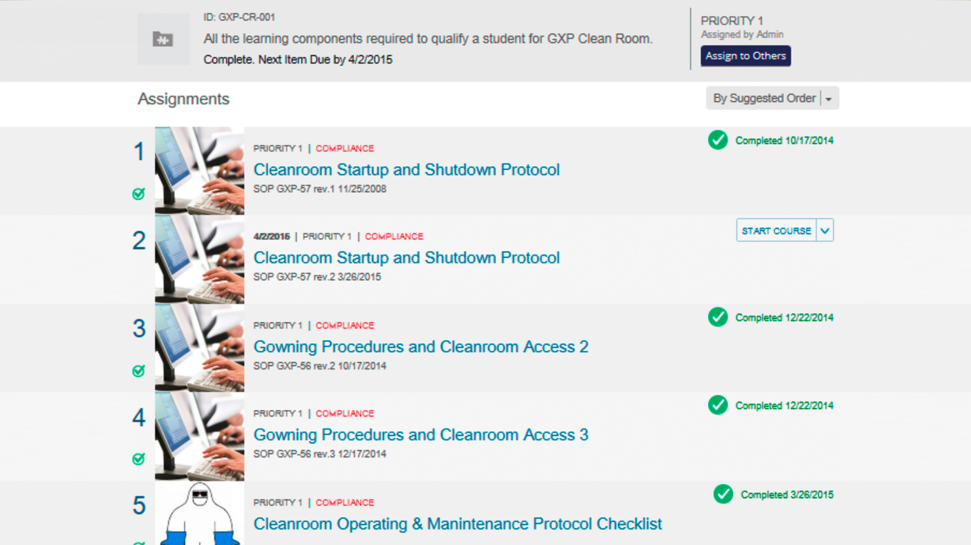Image resolution: width=971 pixels, height=545 pixels.
Task: Click small check badge under number 4
Action: 139,459
